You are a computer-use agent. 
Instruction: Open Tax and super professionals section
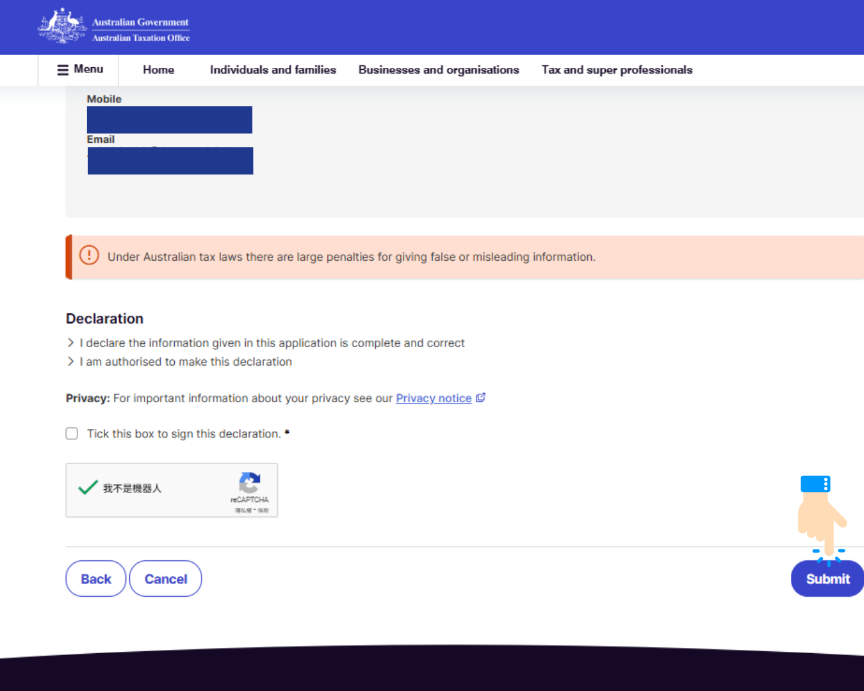[x=617, y=70]
